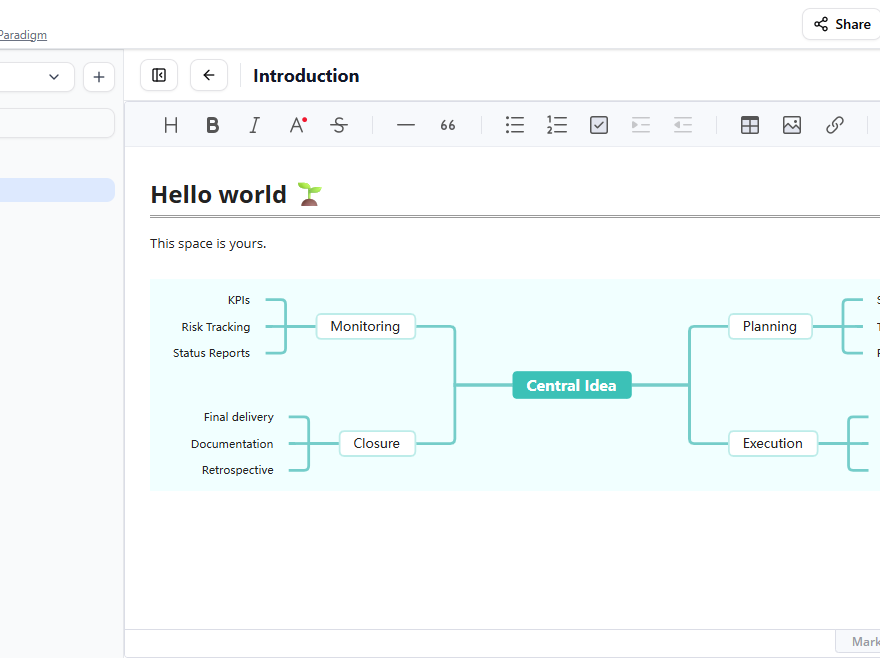This screenshot has width=880, height=658.
Task: Open the text color tool
Action: pos(296,124)
